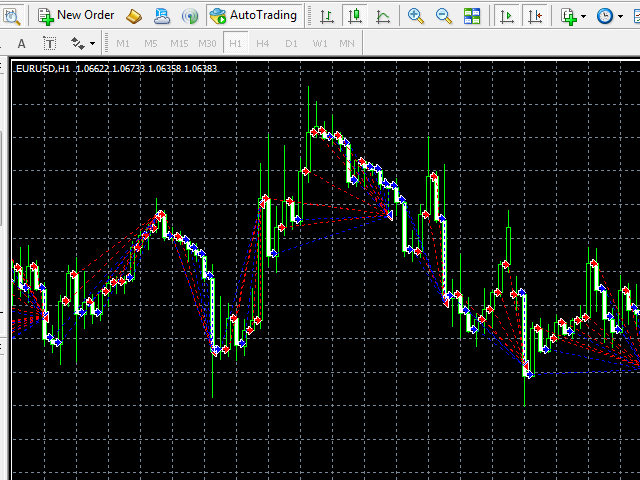This screenshot has height=480, width=640.
Task: Select the text label tool
Action: (50, 43)
